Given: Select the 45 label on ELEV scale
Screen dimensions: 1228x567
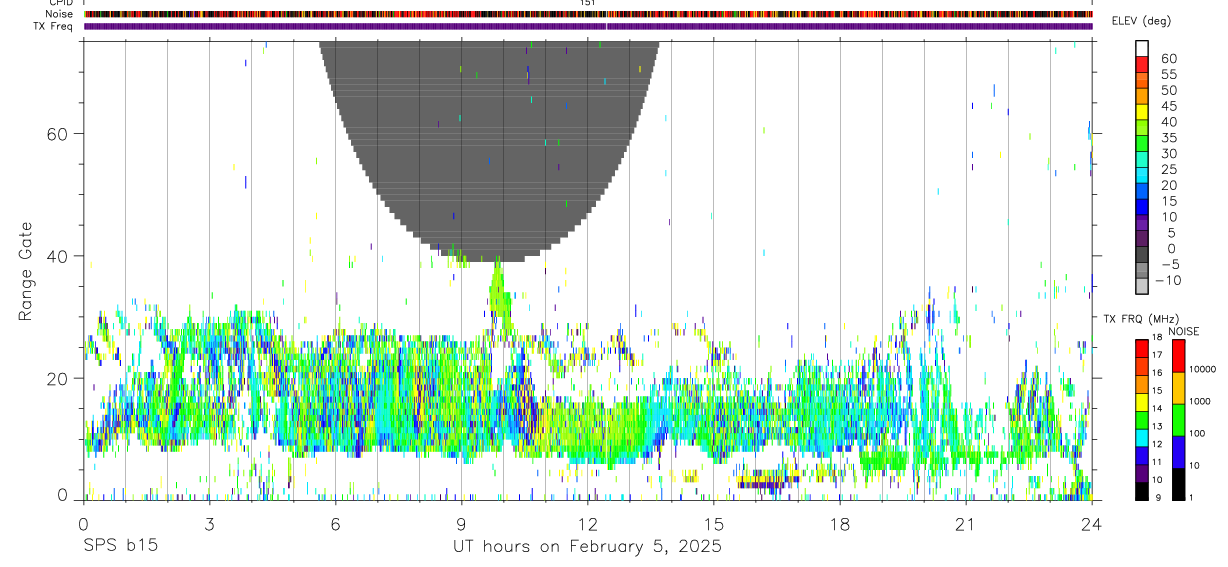Looking at the screenshot, I should pos(1168,106).
